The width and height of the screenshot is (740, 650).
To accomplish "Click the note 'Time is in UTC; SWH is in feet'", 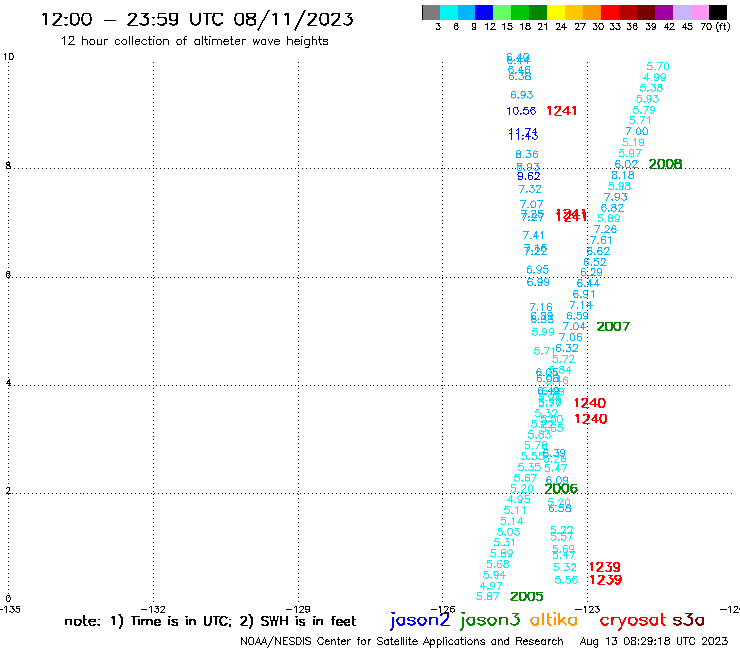I will pyautogui.click(x=210, y=621).
